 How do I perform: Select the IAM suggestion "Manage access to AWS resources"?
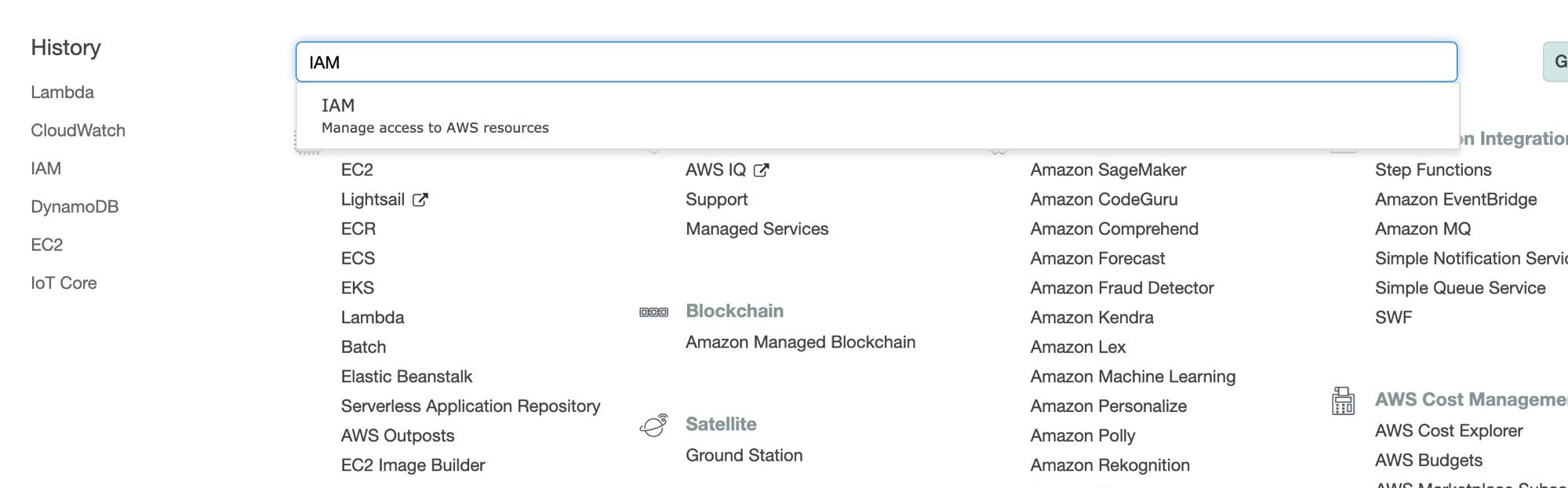[x=878, y=116]
